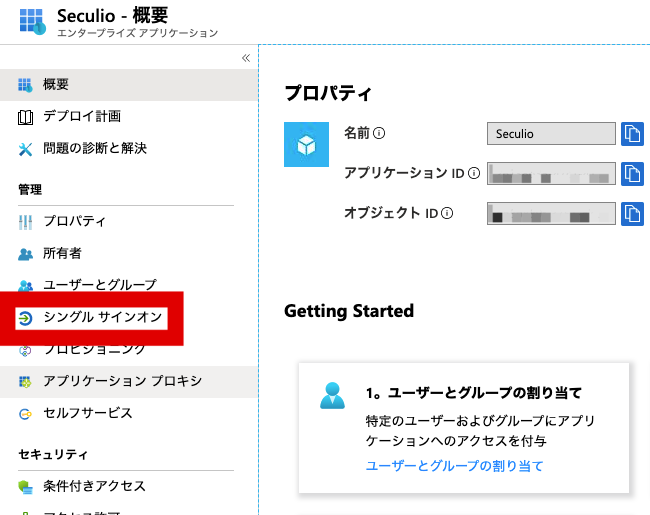Click the wrench icon for 問題の診断と解決
This screenshot has height=515, width=650.
pyautogui.click(x=25, y=149)
